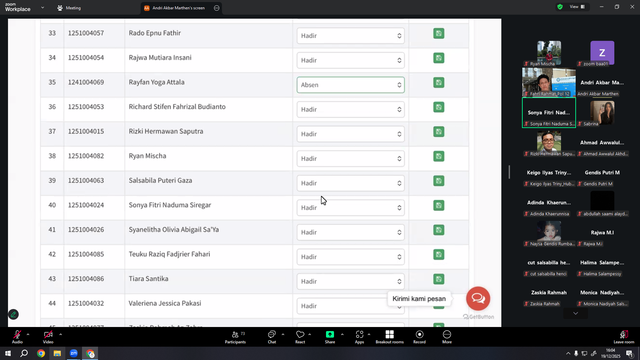Click the green Share screen button

tap(330, 337)
